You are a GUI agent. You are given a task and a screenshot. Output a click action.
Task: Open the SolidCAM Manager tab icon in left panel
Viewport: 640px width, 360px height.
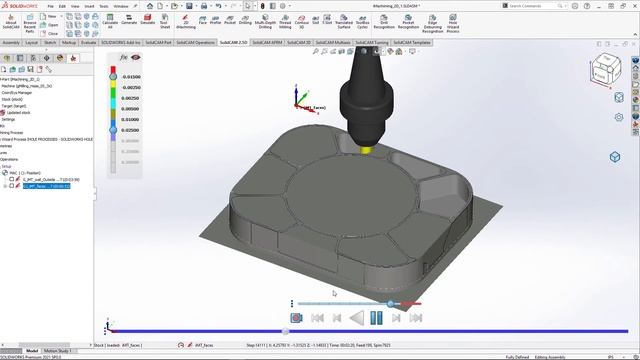[73, 58]
